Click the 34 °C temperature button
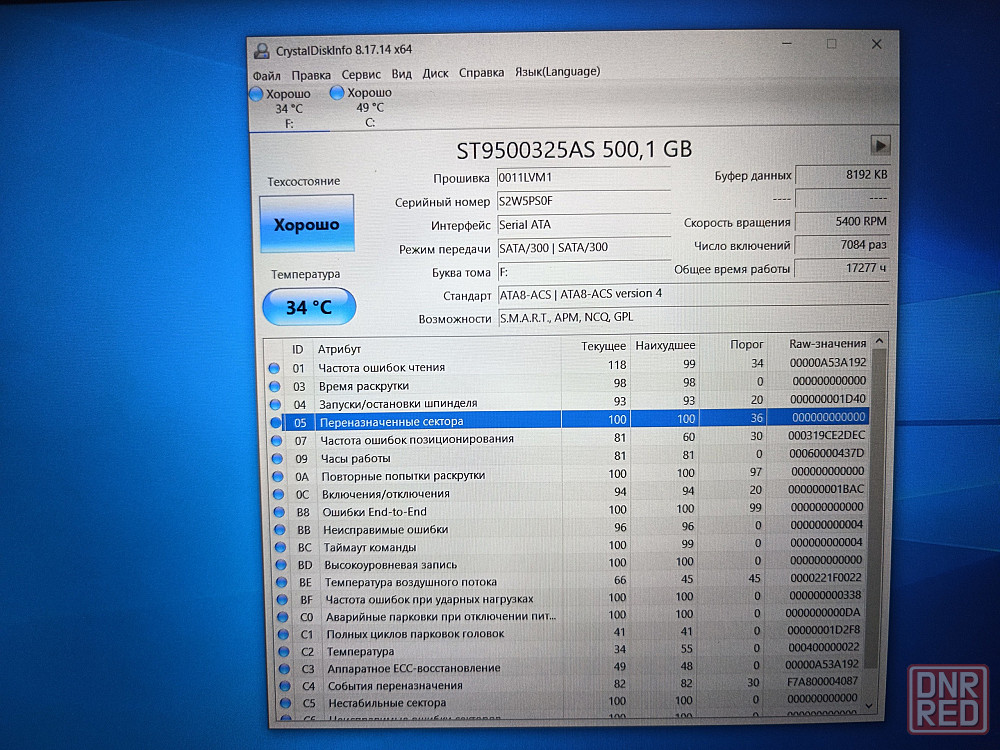 [x=309, y=307]
